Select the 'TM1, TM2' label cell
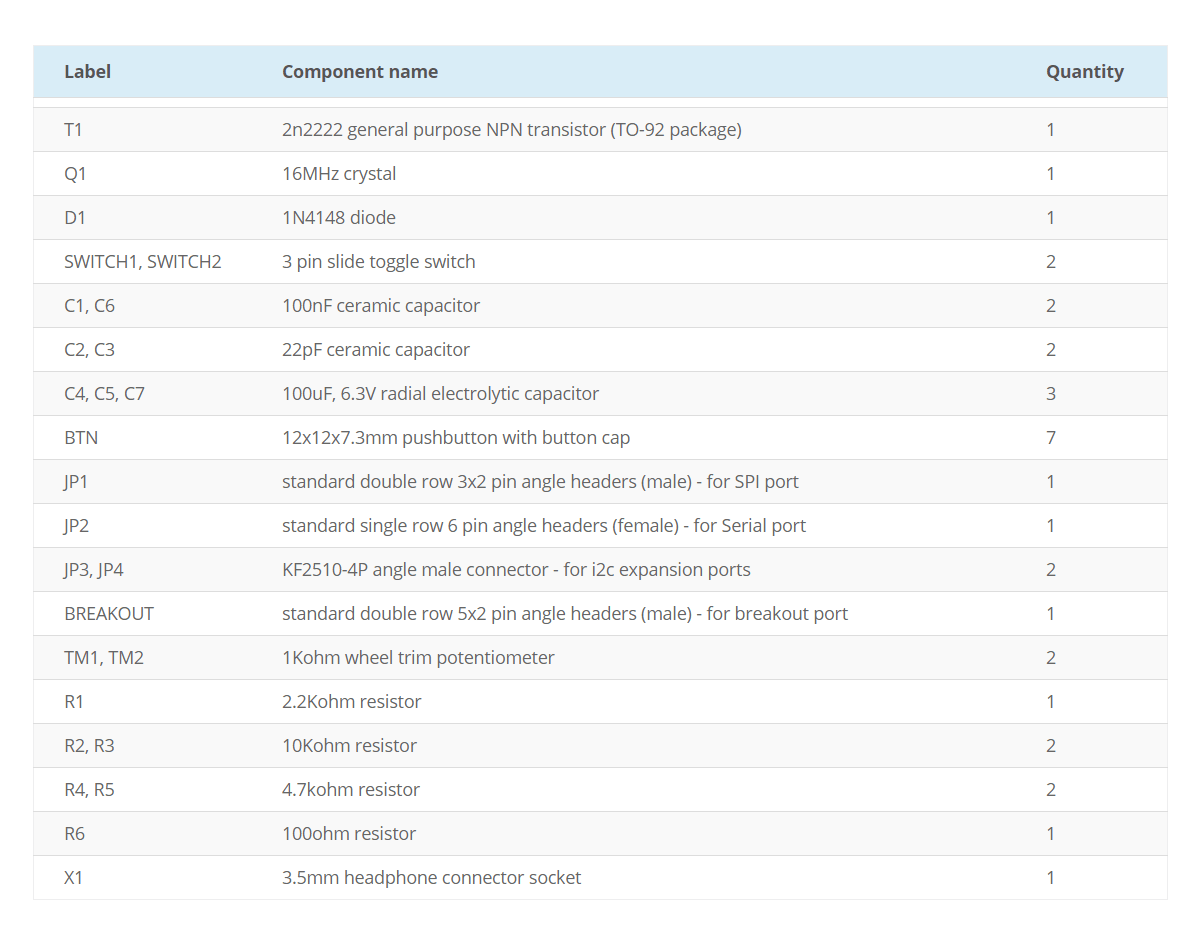1193x943 pixels. click(103, 658)
